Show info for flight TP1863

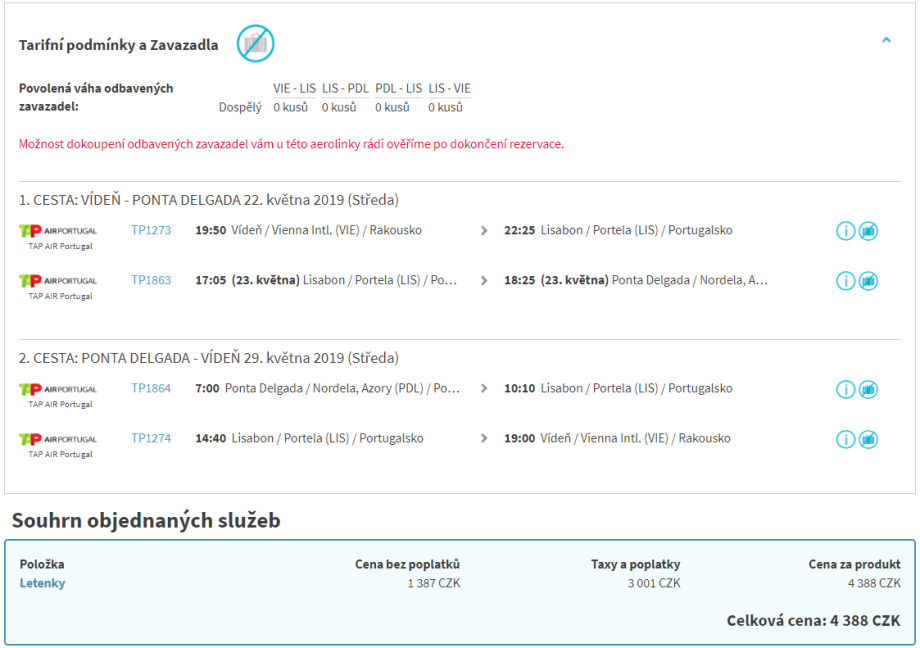pyautogui.click(x=845, y=281)
